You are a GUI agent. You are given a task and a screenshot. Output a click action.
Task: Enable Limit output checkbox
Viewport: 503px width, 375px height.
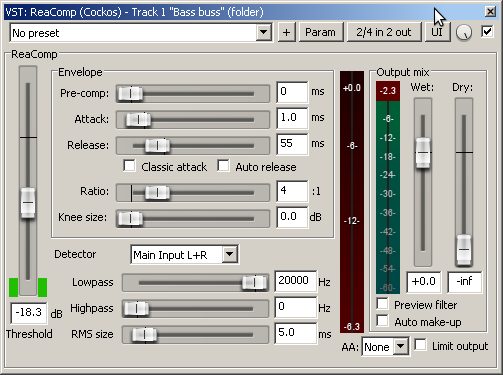tap(420, 345)
